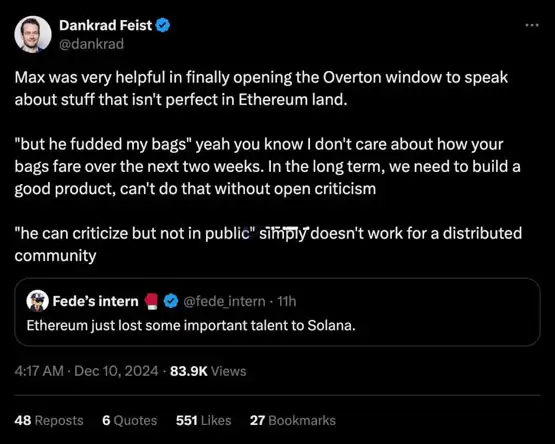Open Dankrad Feist's profile avatar
Image resolution: width=555 pixels, height=444 pixels.
[33, 34]
